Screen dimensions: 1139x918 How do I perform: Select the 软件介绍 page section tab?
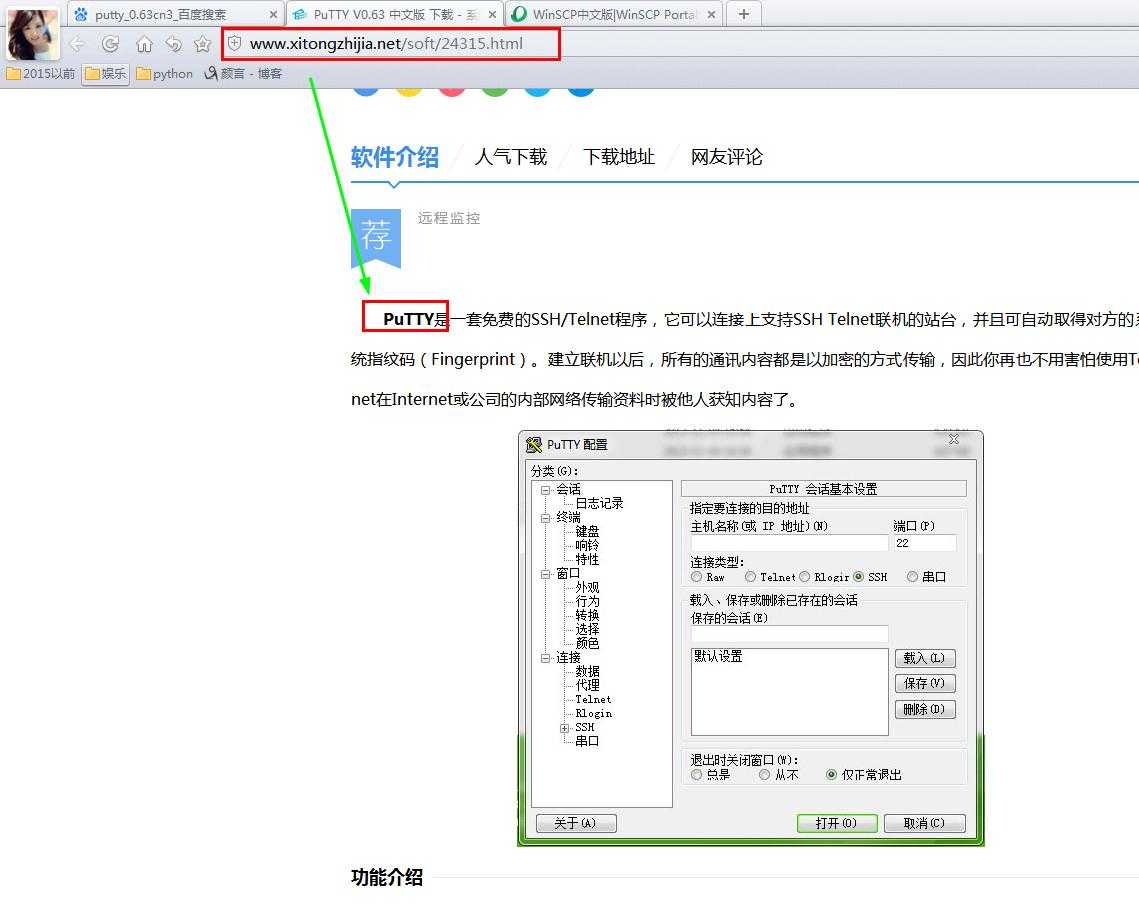coord(394,157)
